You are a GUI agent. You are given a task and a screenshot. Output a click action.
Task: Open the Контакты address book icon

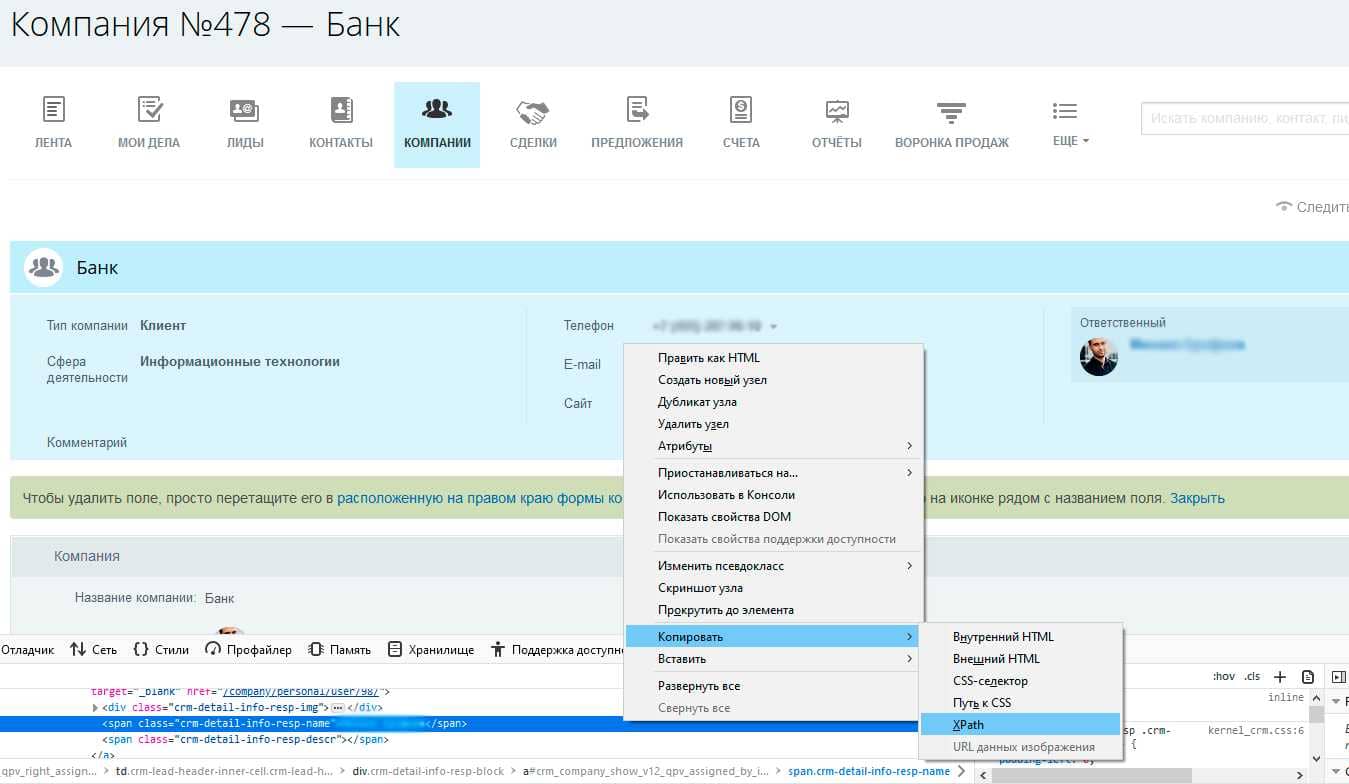pyautogui.click(x=341, y=109)
